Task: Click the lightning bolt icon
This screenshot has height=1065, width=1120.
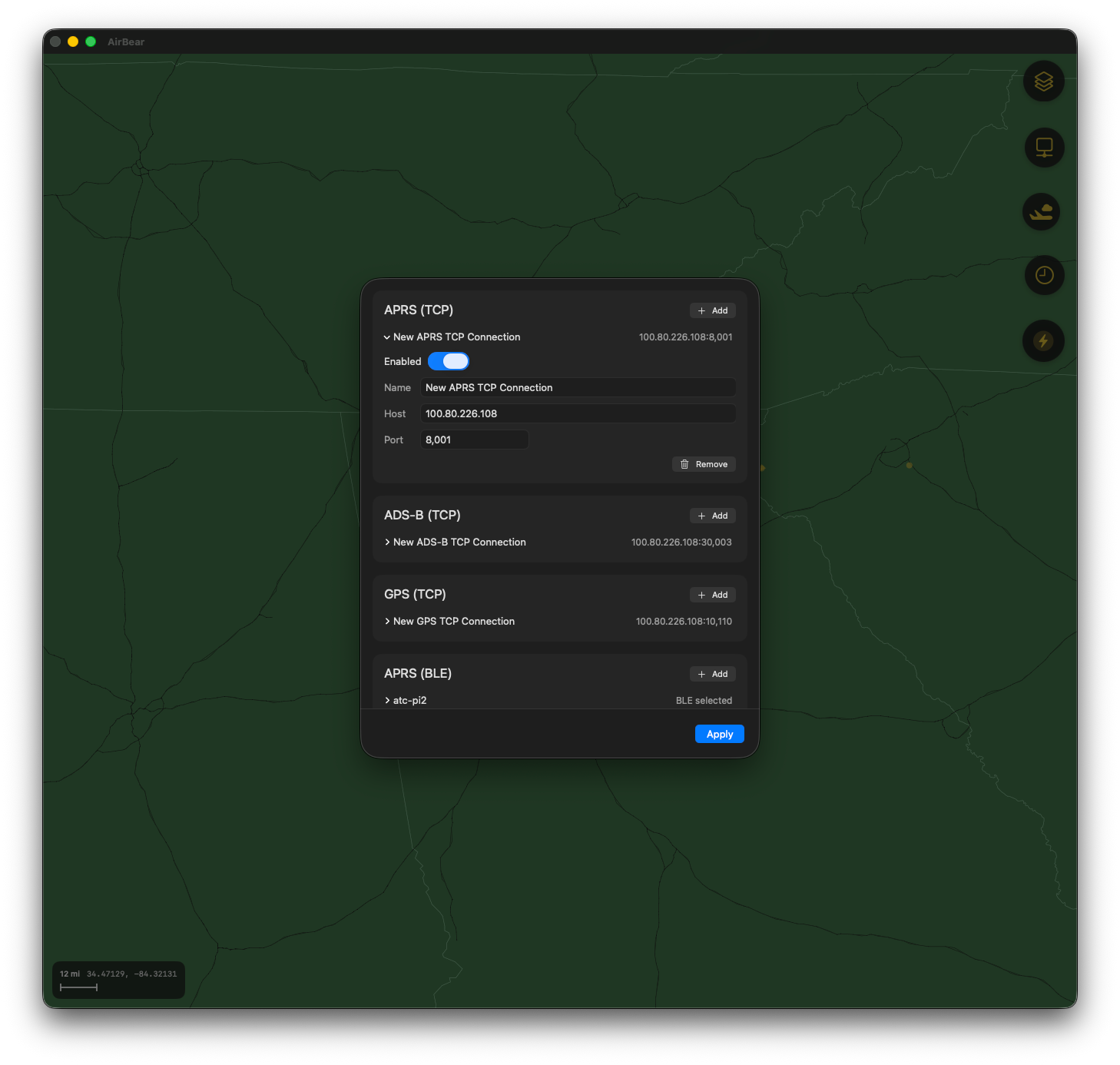Action: 1043,341
